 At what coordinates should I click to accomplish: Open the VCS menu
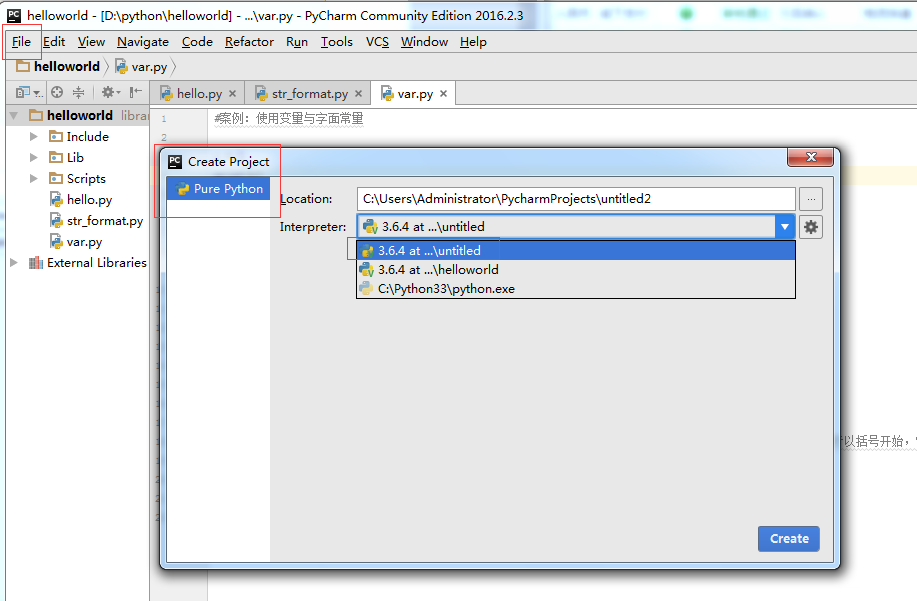point(377,42)
